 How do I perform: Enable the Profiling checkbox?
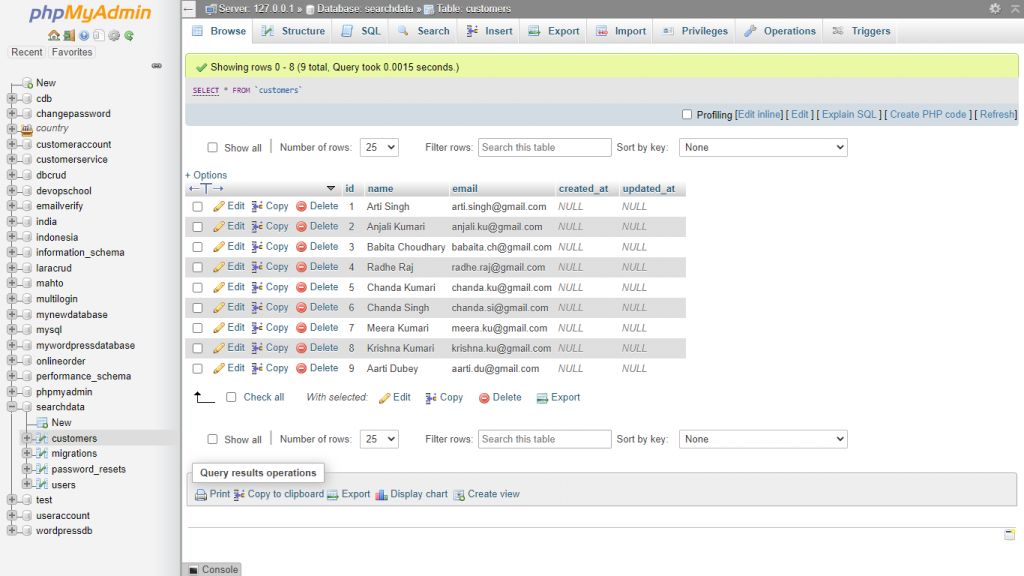686,114
